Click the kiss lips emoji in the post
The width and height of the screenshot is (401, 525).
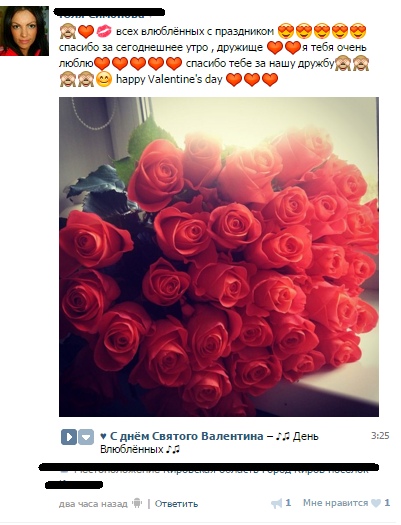point(104,31)
